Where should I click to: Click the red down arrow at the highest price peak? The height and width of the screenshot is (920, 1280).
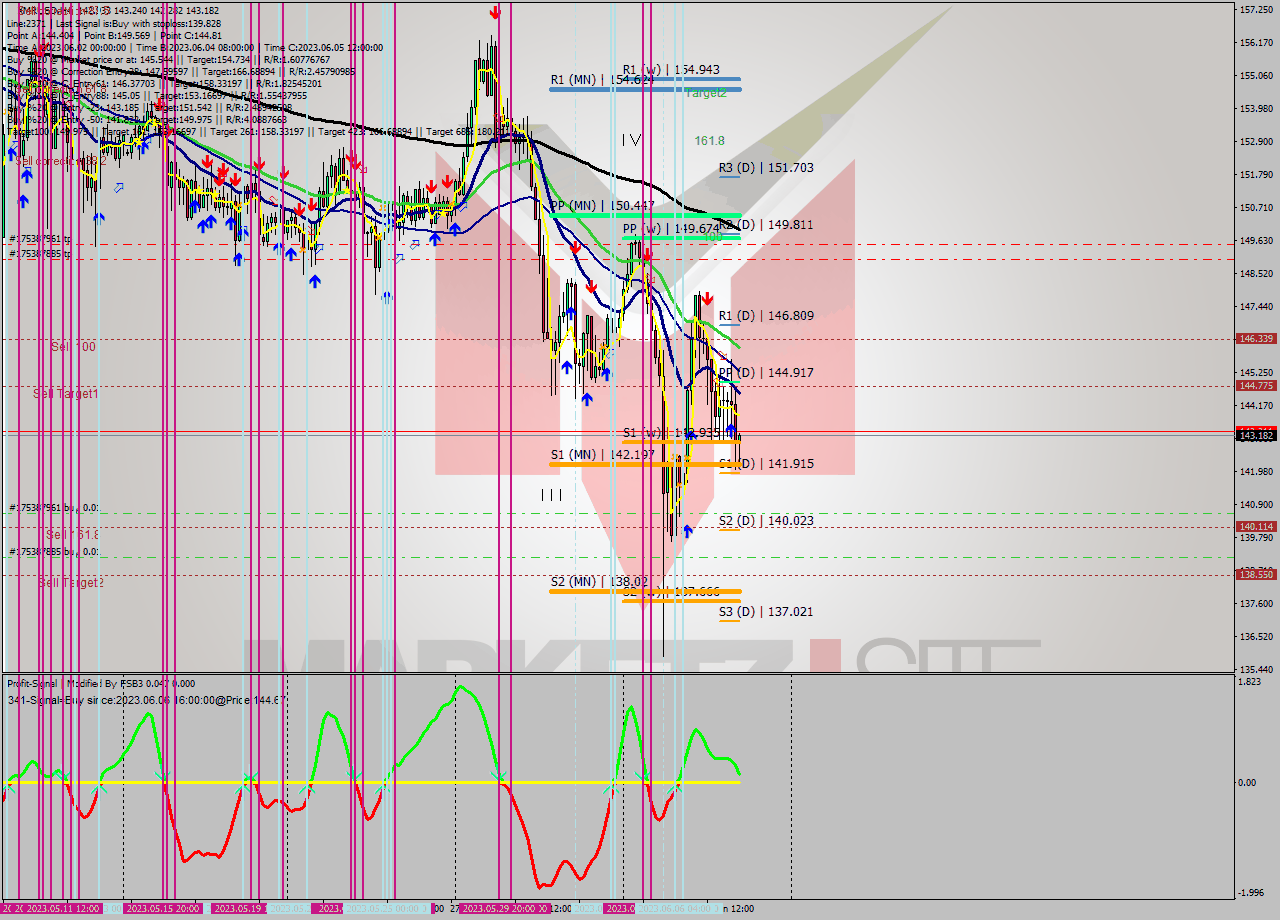[494, 13]
